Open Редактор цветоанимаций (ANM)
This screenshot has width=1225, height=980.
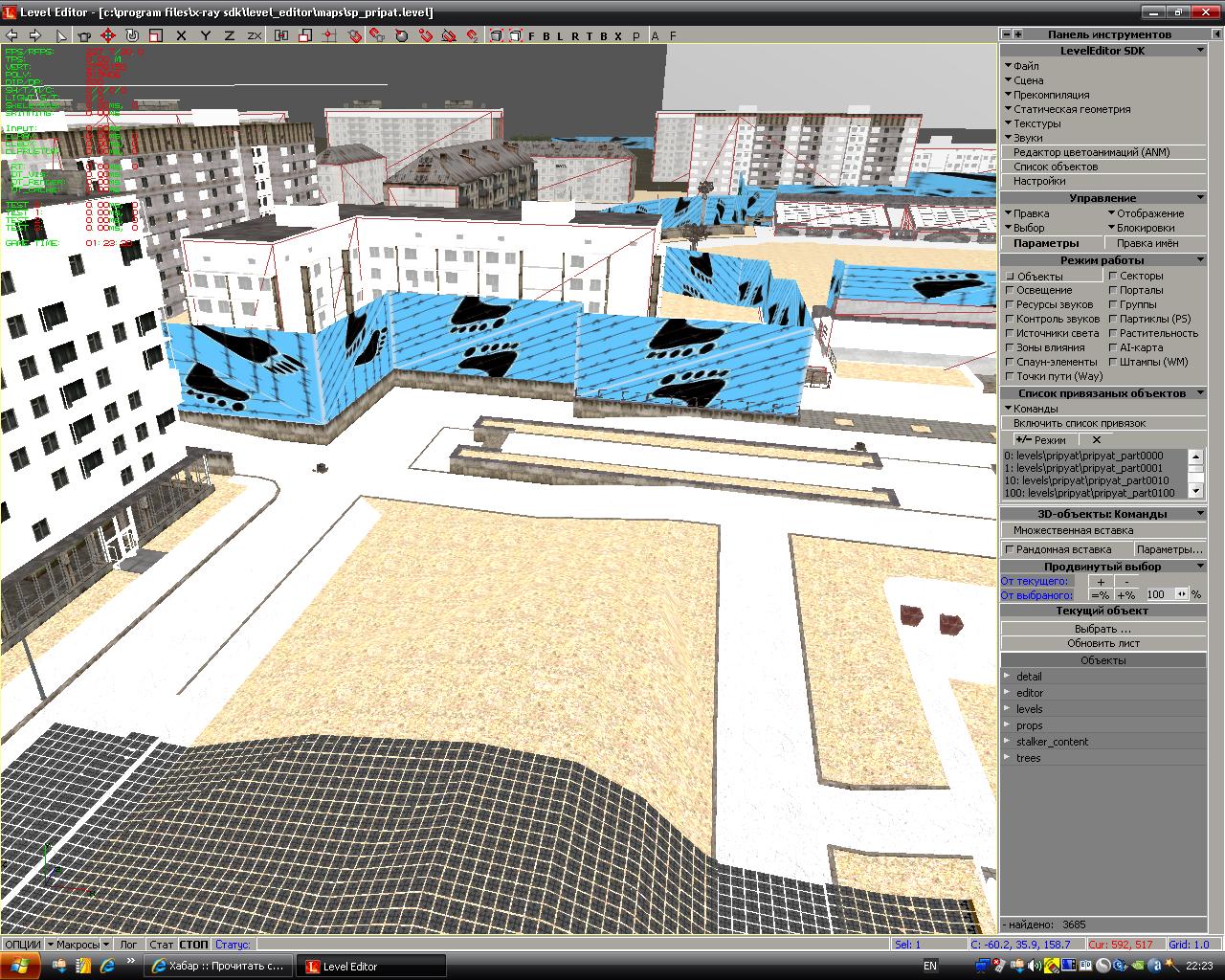click(x=1103, y=152)
